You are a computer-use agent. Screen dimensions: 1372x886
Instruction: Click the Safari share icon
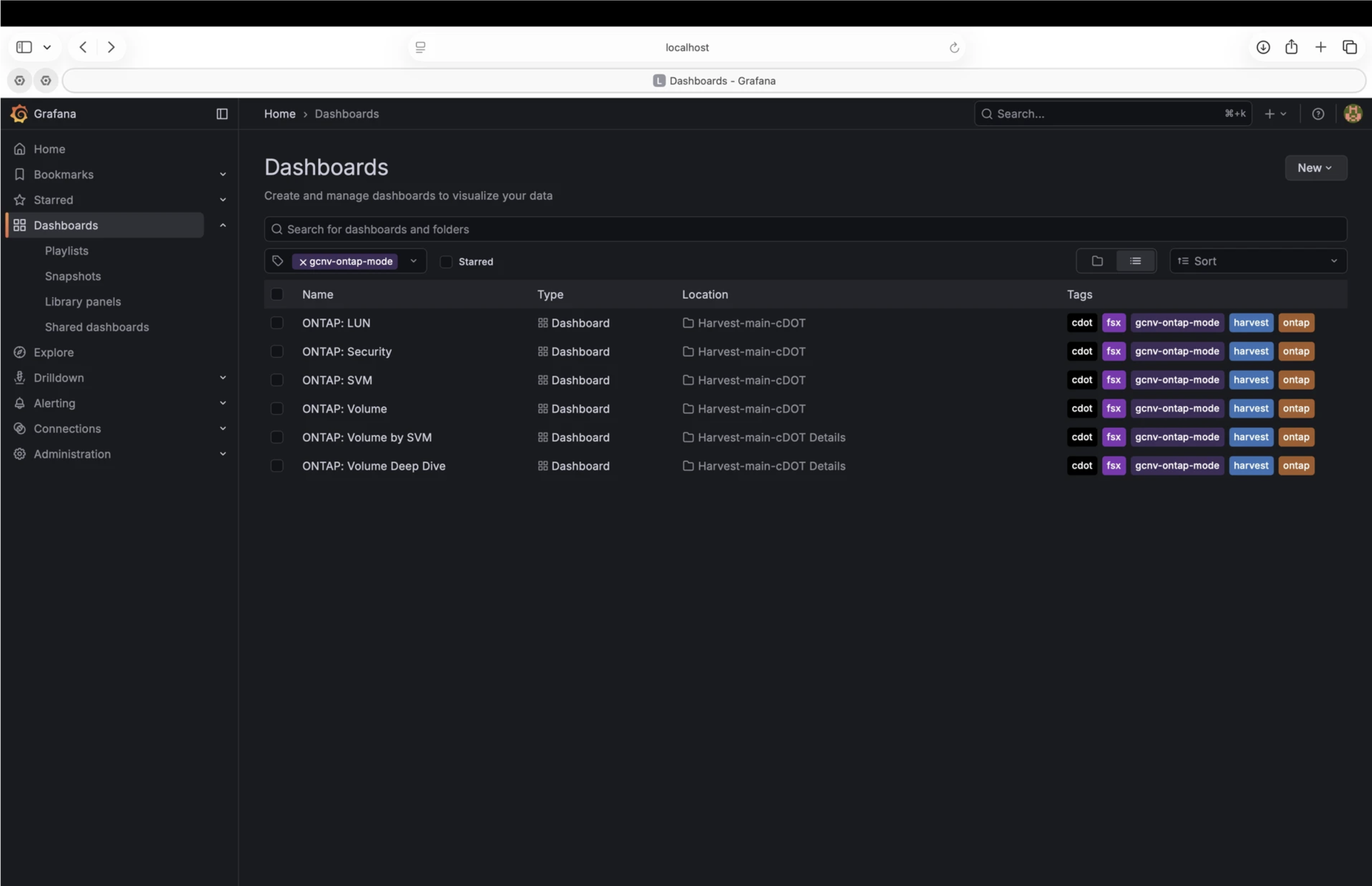tap(1292, 47)
